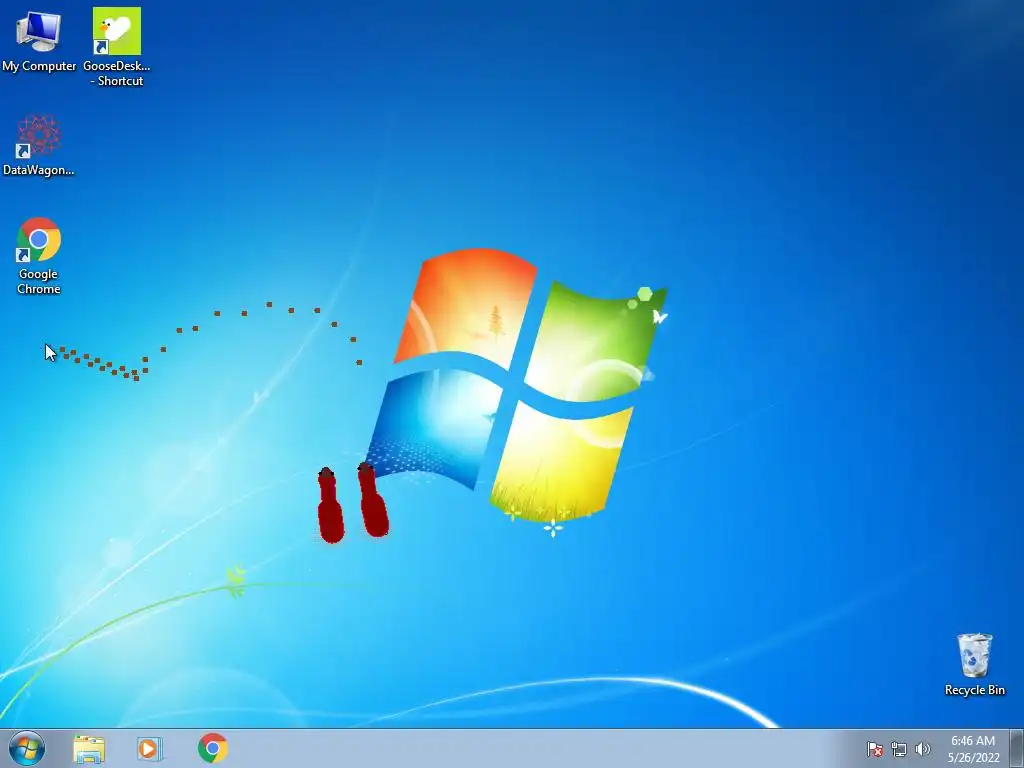Open File Explorer from the taskbar
Image resolution: width=1024 pixels, height=768 pixels.
[x=89, y=749]
